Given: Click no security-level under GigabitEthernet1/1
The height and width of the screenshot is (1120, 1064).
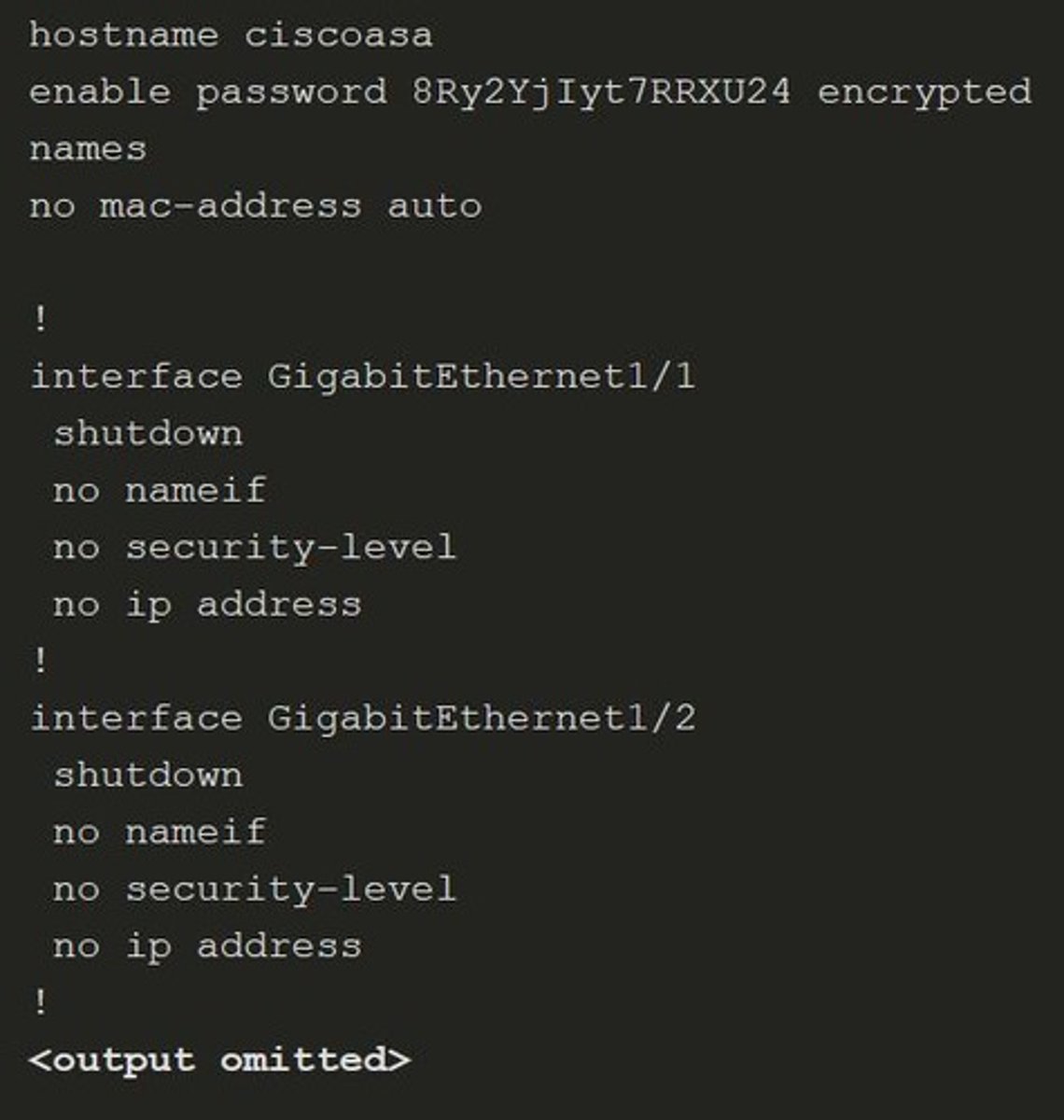Looking at the screenshot, I should tap(255, 547).
